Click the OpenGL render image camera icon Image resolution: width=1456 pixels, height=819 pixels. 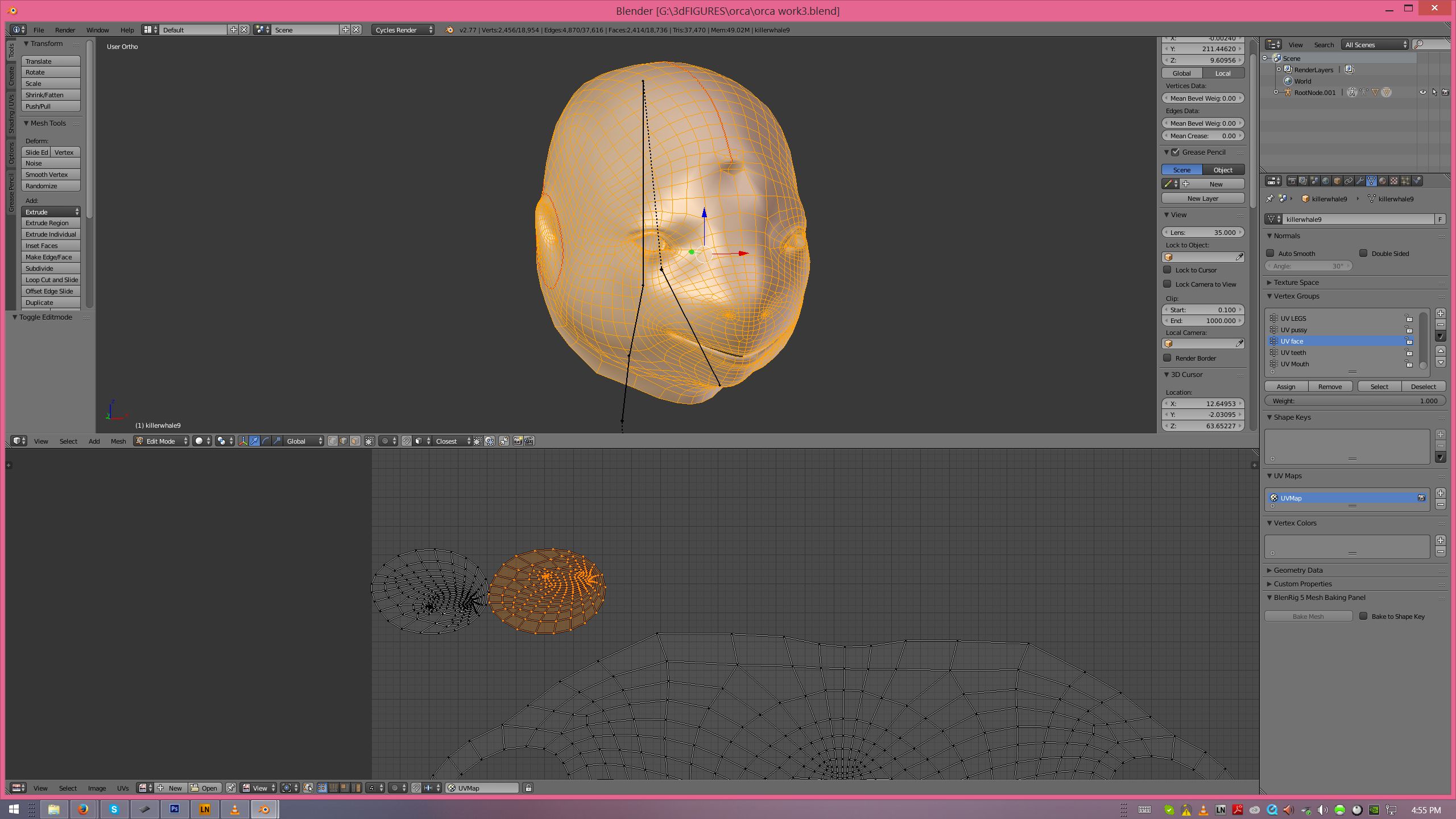[x=518, y=441]
